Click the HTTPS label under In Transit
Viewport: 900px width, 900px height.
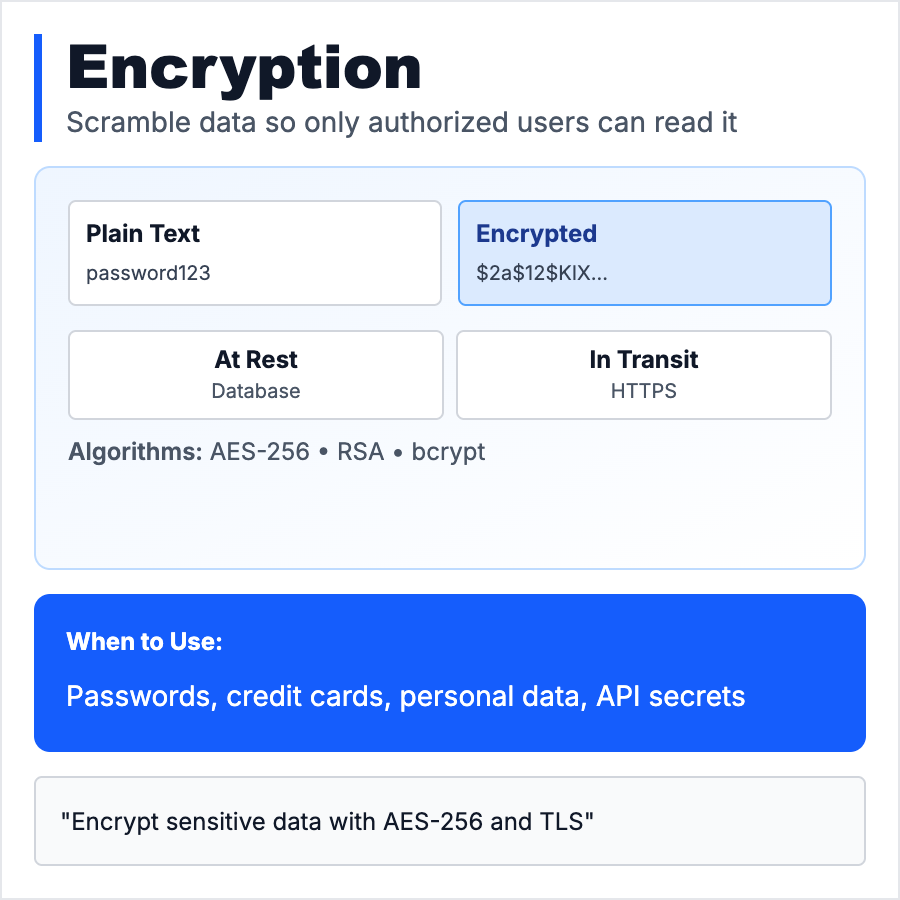pos(643,391)
